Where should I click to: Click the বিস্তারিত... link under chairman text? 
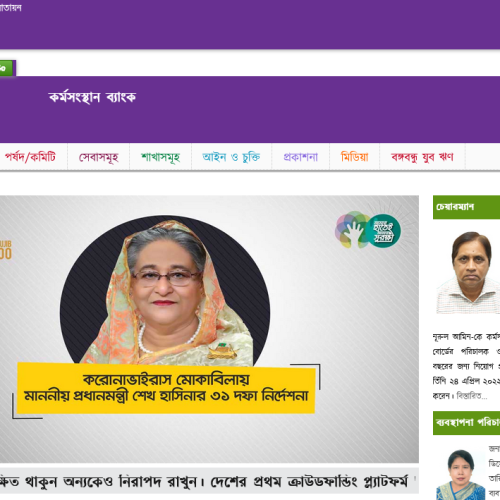pos(472,396)
